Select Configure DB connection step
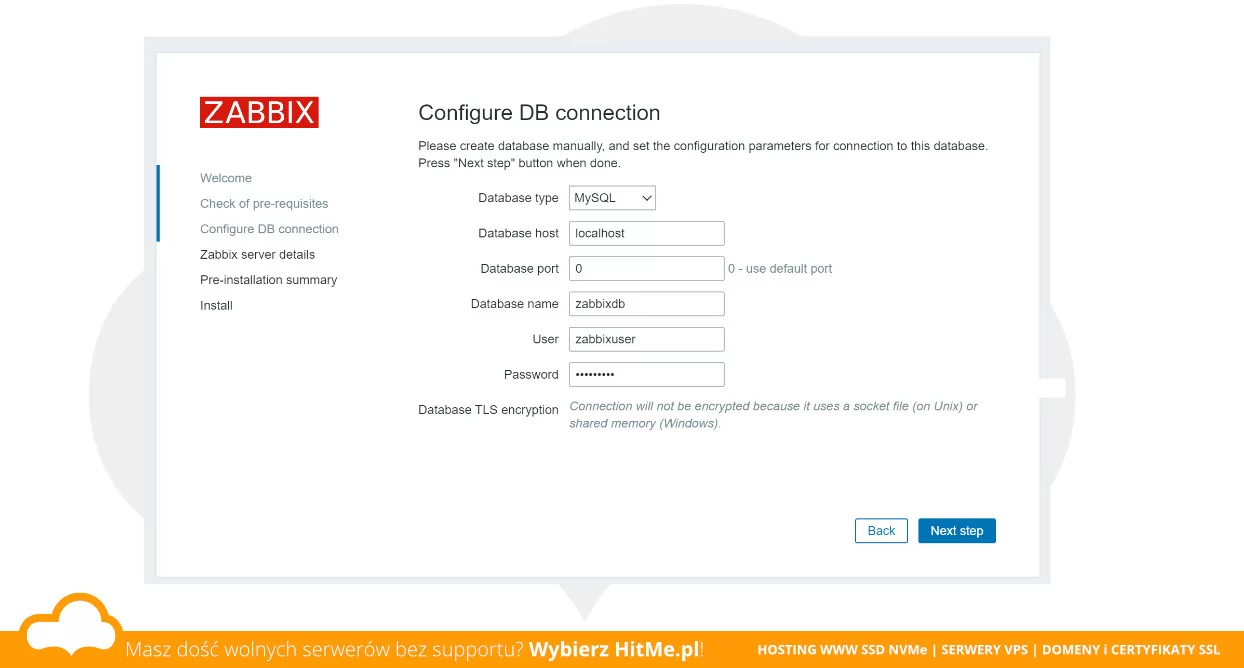 click(x=269, y=229)
